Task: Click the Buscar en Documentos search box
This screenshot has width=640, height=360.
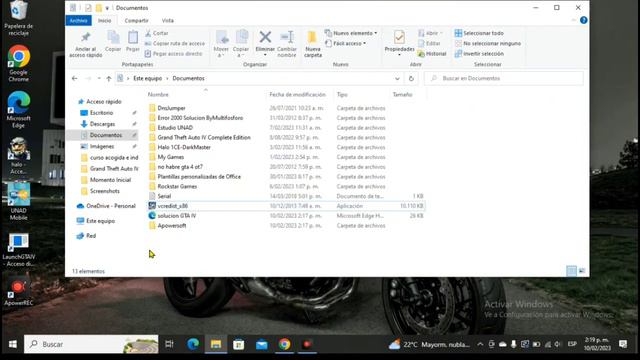Action: pyautogui.click(x=504, y=78)
